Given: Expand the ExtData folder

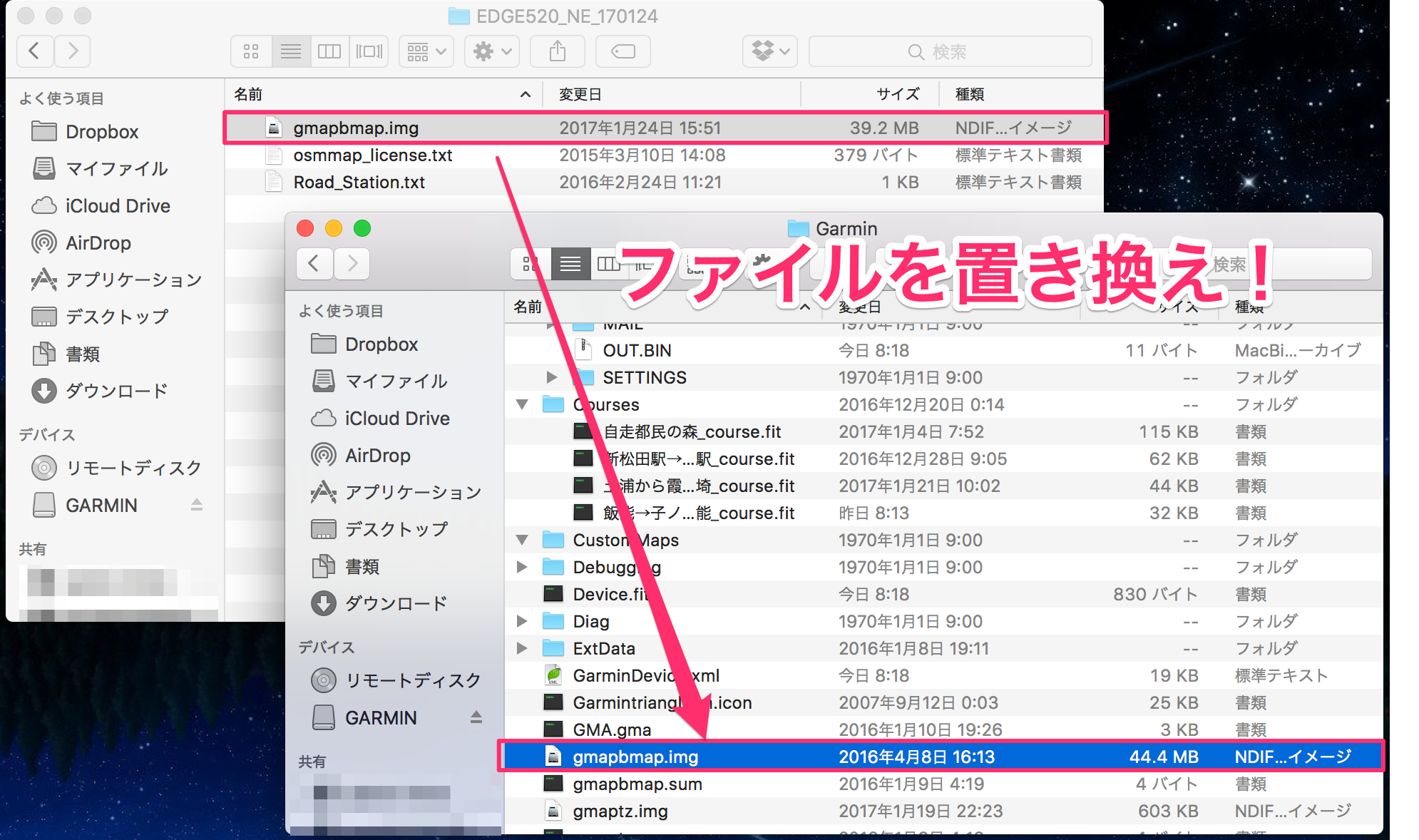Looking at the screenshot, I should pyautogui.click(x=522, y=648).
